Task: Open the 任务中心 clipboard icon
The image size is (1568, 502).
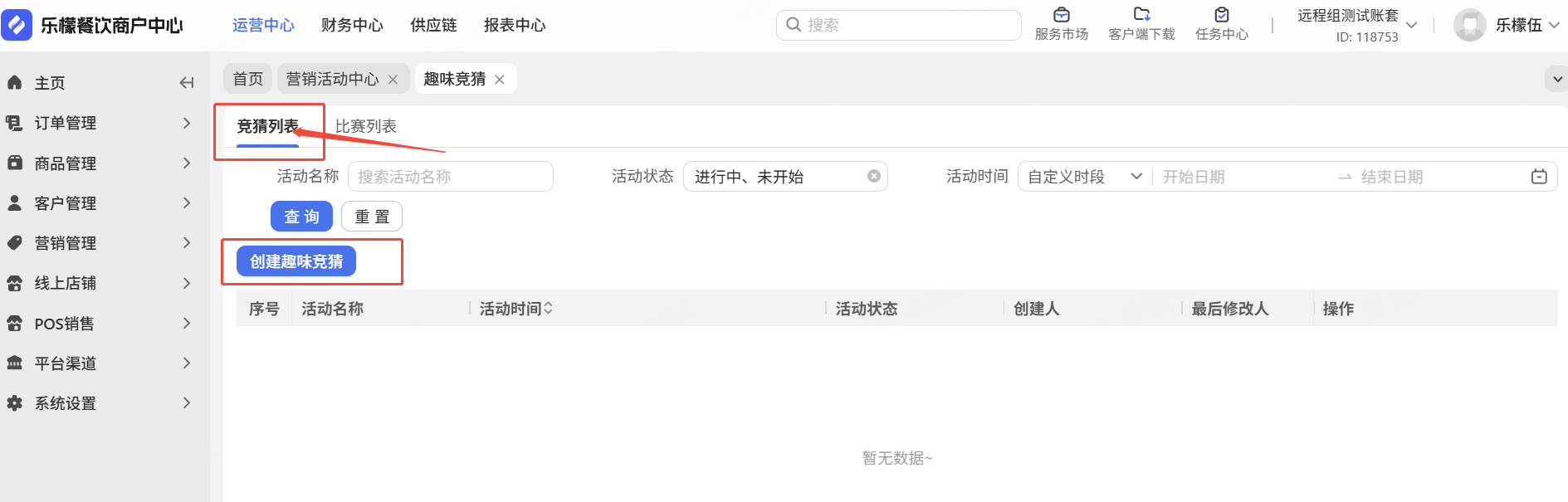Action: [1221, 15]
